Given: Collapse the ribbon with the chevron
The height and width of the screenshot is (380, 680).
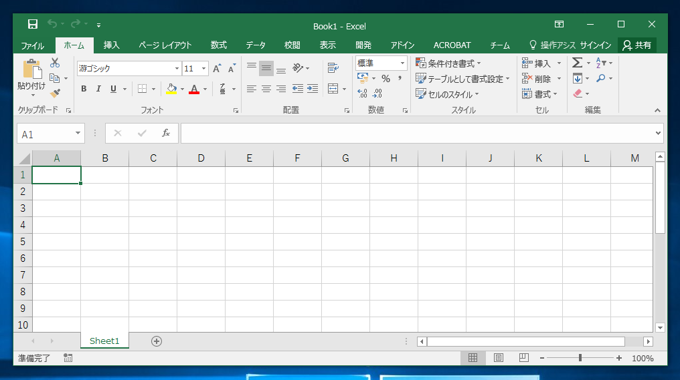Looking at the screenshot, I should (657, 111).
